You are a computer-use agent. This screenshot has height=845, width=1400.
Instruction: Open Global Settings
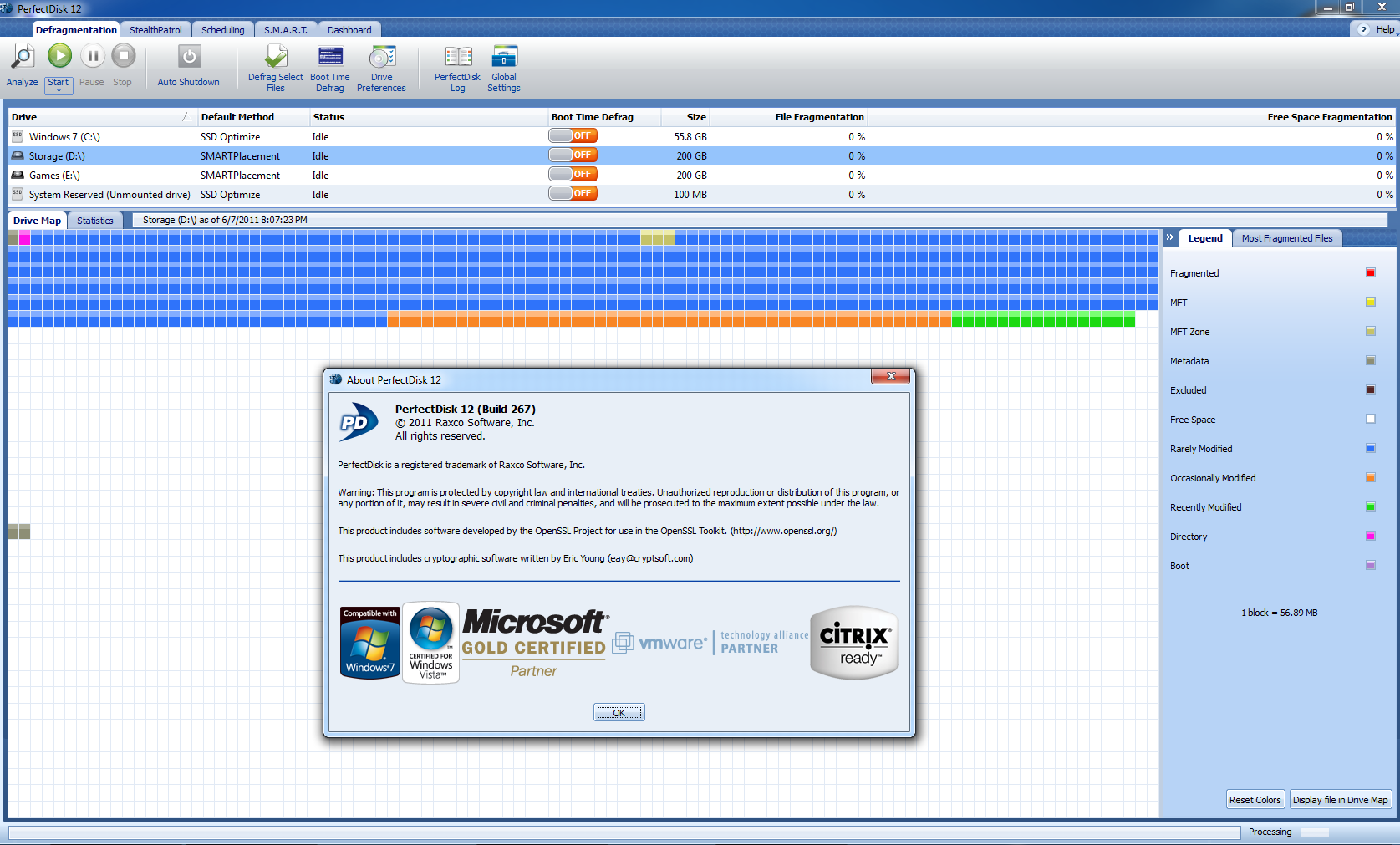[x=504, y=58]
